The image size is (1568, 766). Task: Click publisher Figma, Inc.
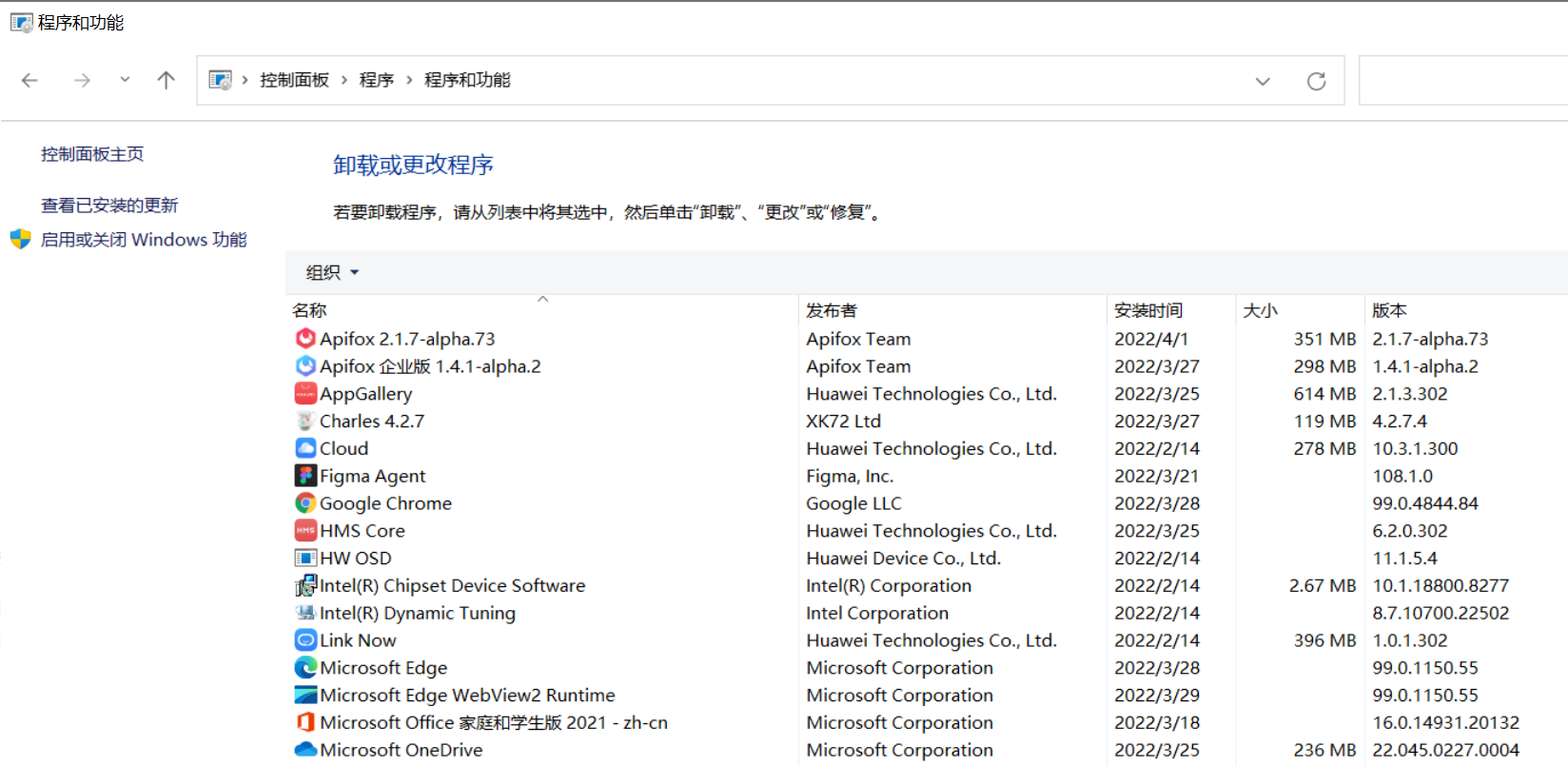point(850,476)
